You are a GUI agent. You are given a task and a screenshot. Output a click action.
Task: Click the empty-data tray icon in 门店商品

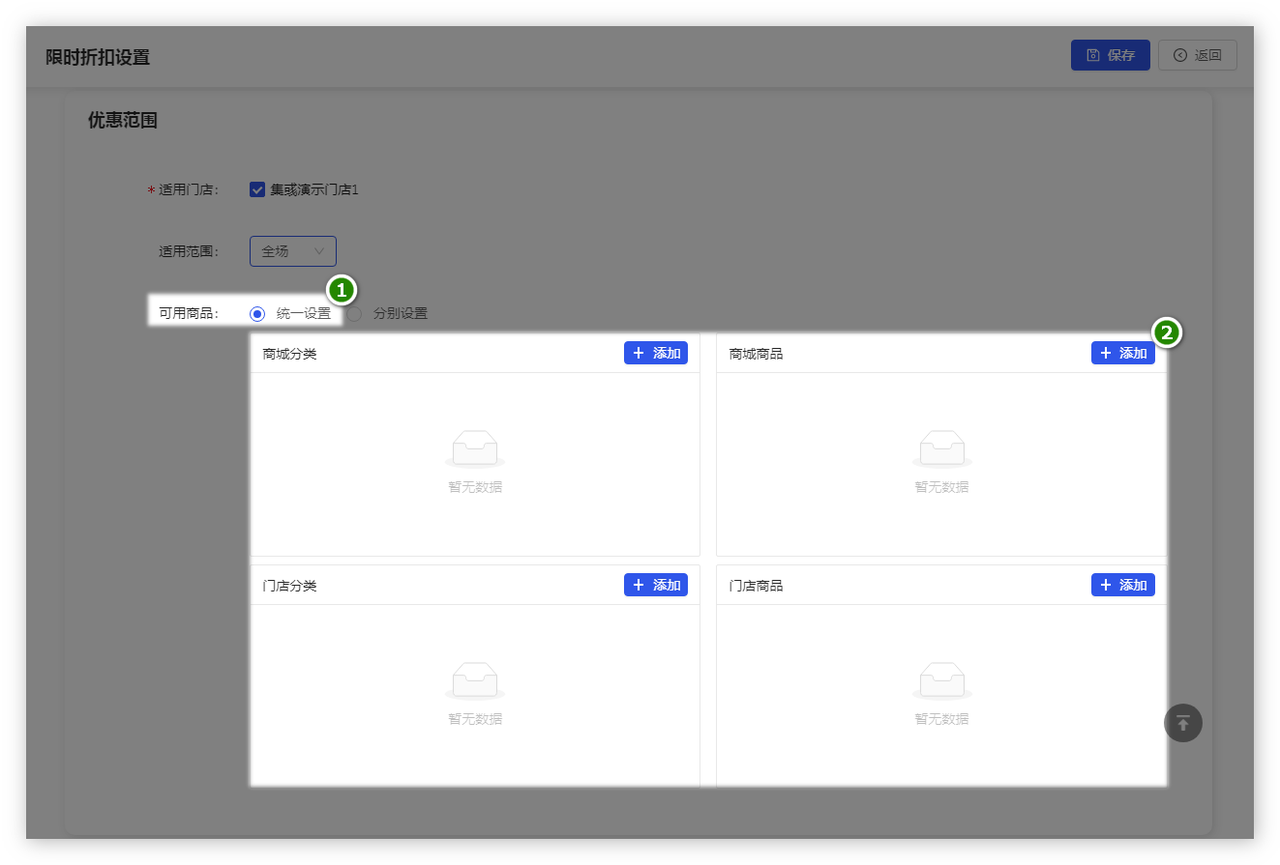[942, 681]
